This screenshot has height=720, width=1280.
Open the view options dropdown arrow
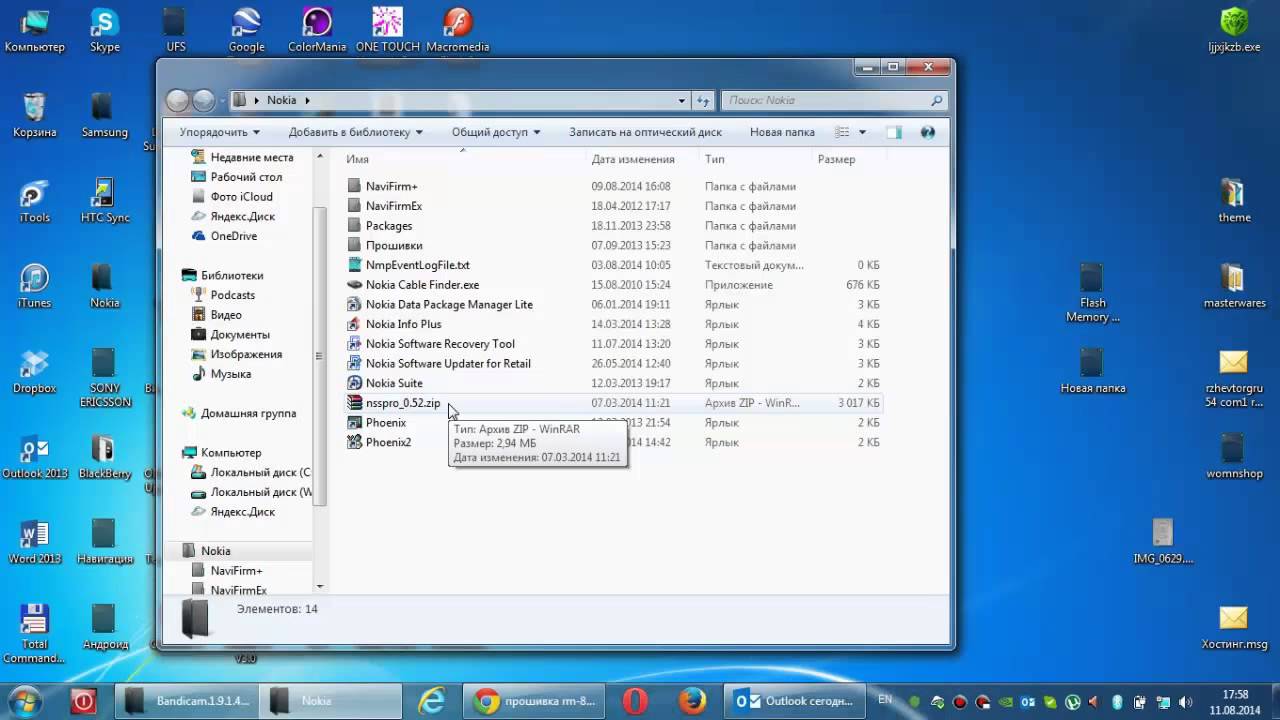point(862,132)
